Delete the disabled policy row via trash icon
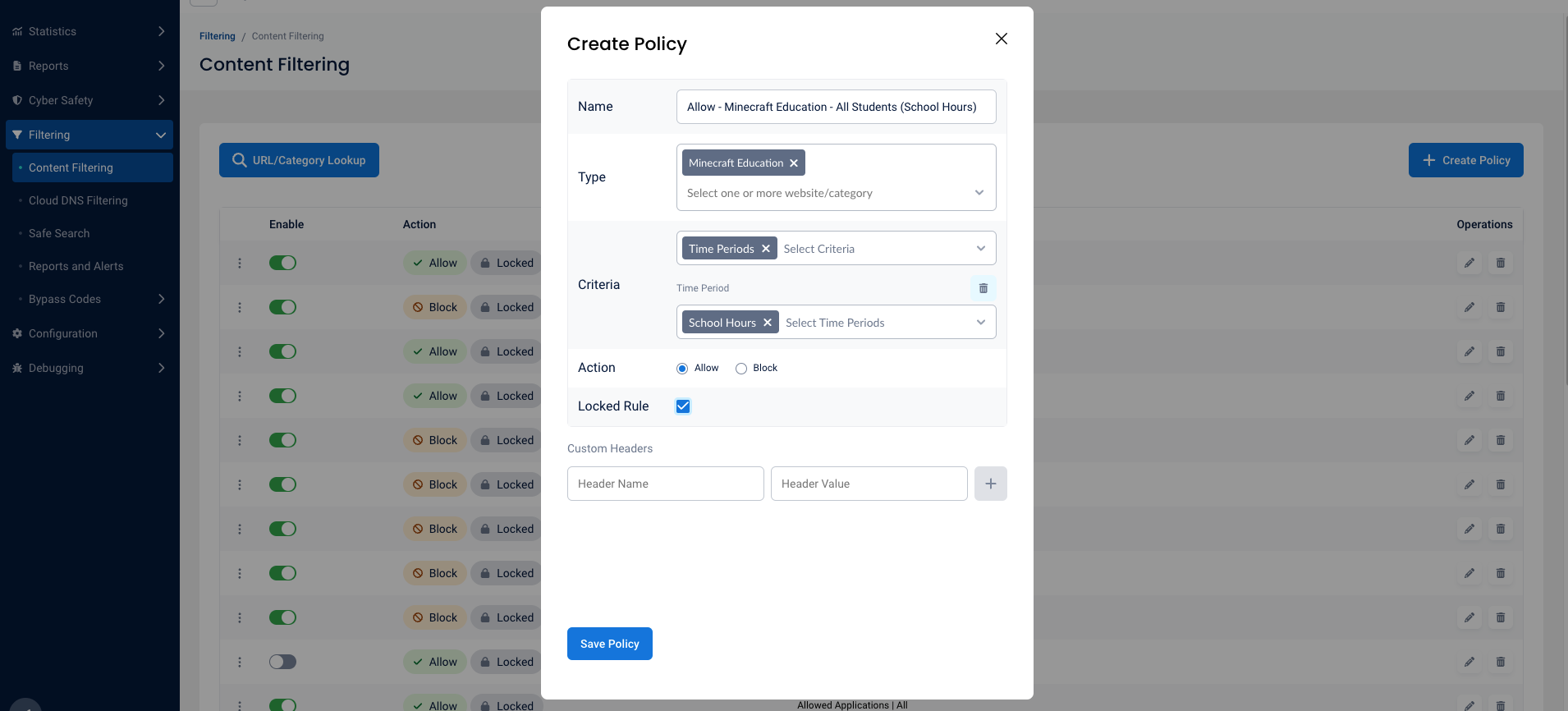 (x=1501, y=662)
